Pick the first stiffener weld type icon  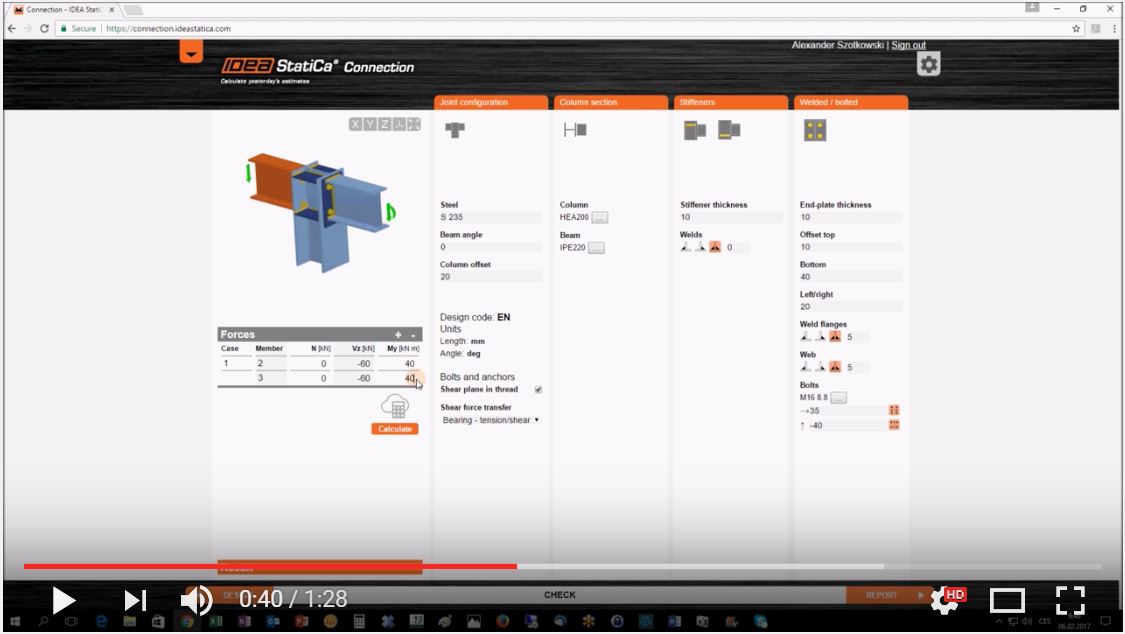pyautogui.click(x=686, y=247)
